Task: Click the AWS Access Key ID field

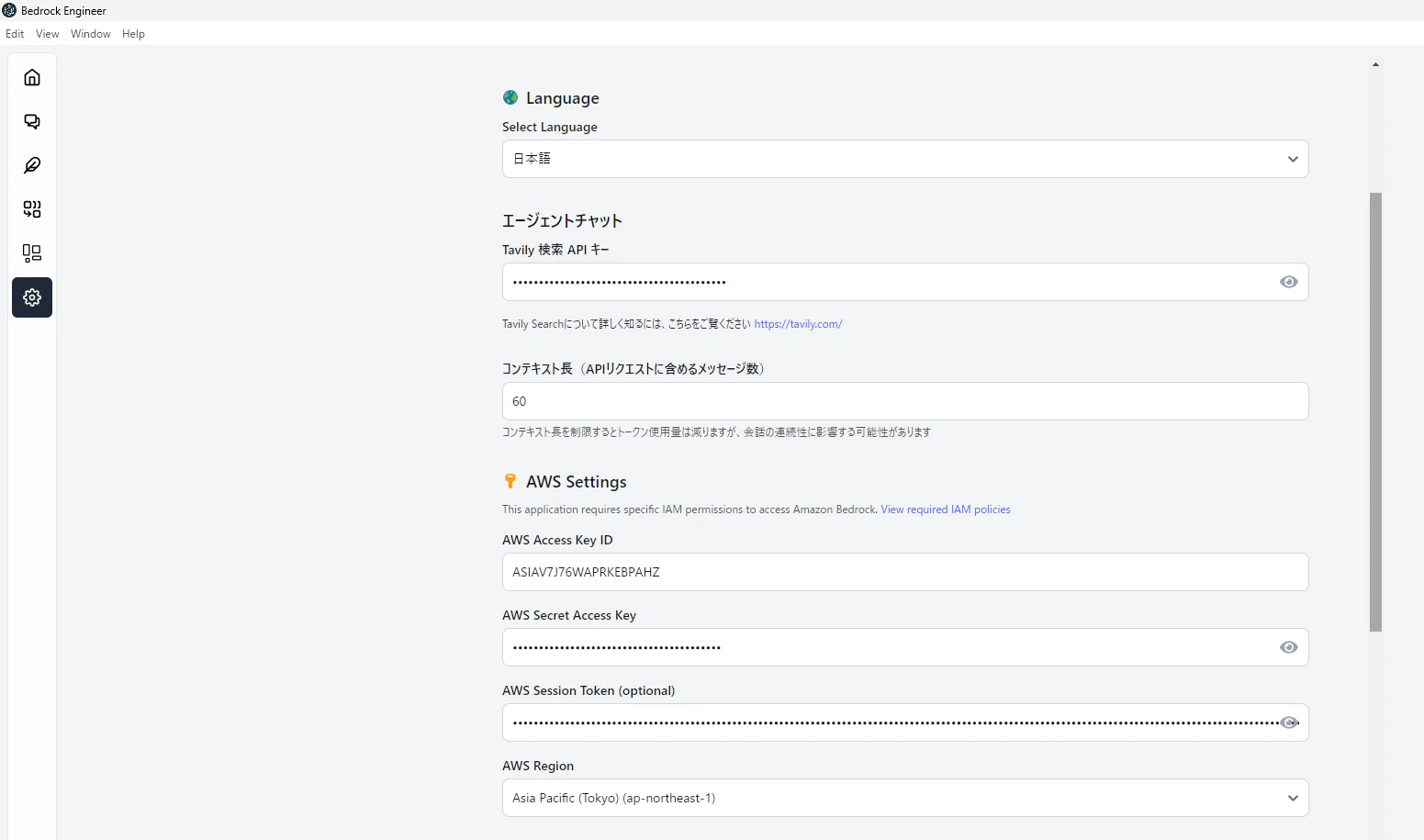Action: click(x=905, y=572)
